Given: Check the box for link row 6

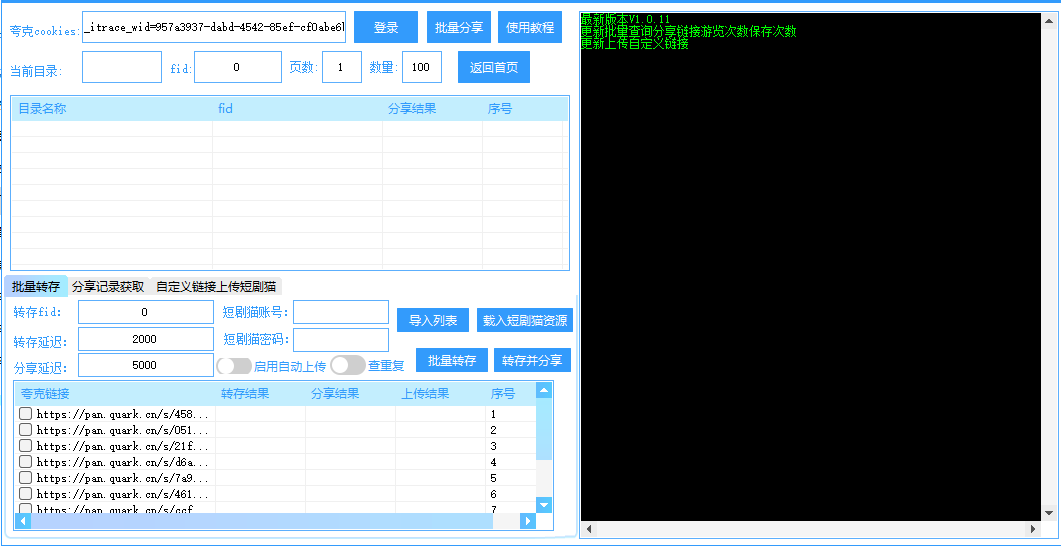Looking at the screenshot, I should 26,494.
